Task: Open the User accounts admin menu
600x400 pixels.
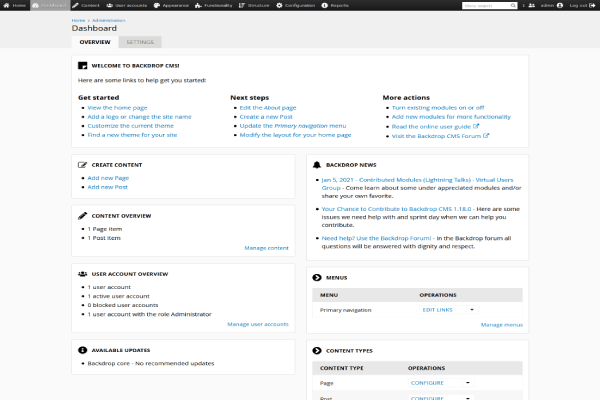Action: (130, 5)
